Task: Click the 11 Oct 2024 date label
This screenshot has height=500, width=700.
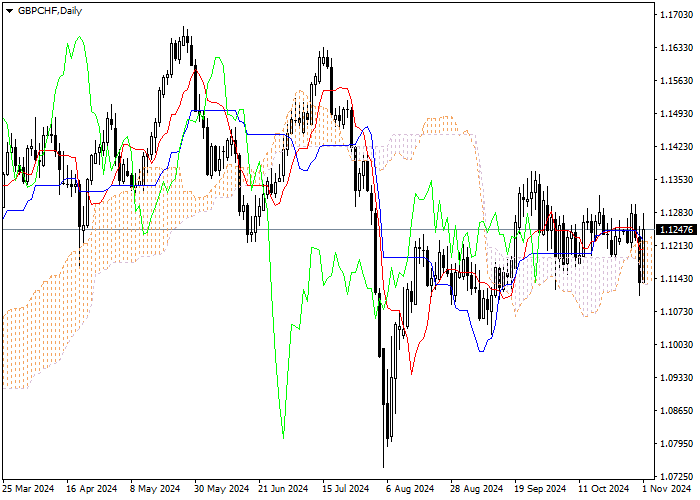Action: tap(604, 489)
